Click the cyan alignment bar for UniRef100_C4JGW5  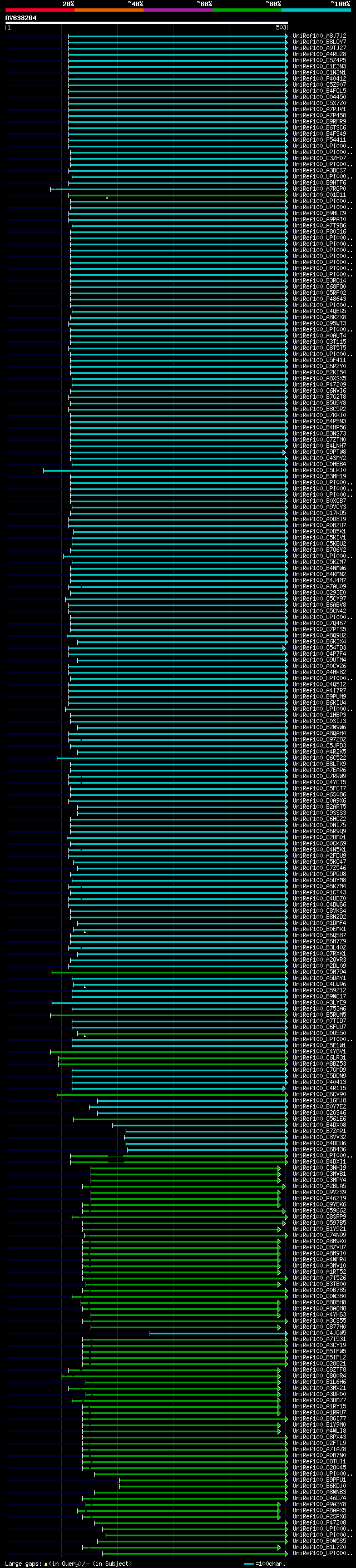tap(219, 1334)
